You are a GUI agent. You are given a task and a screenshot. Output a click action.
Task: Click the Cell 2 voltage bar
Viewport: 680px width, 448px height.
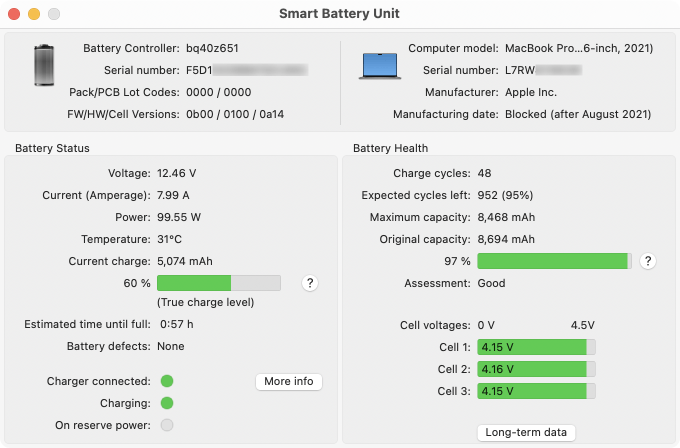pos(536,369)
